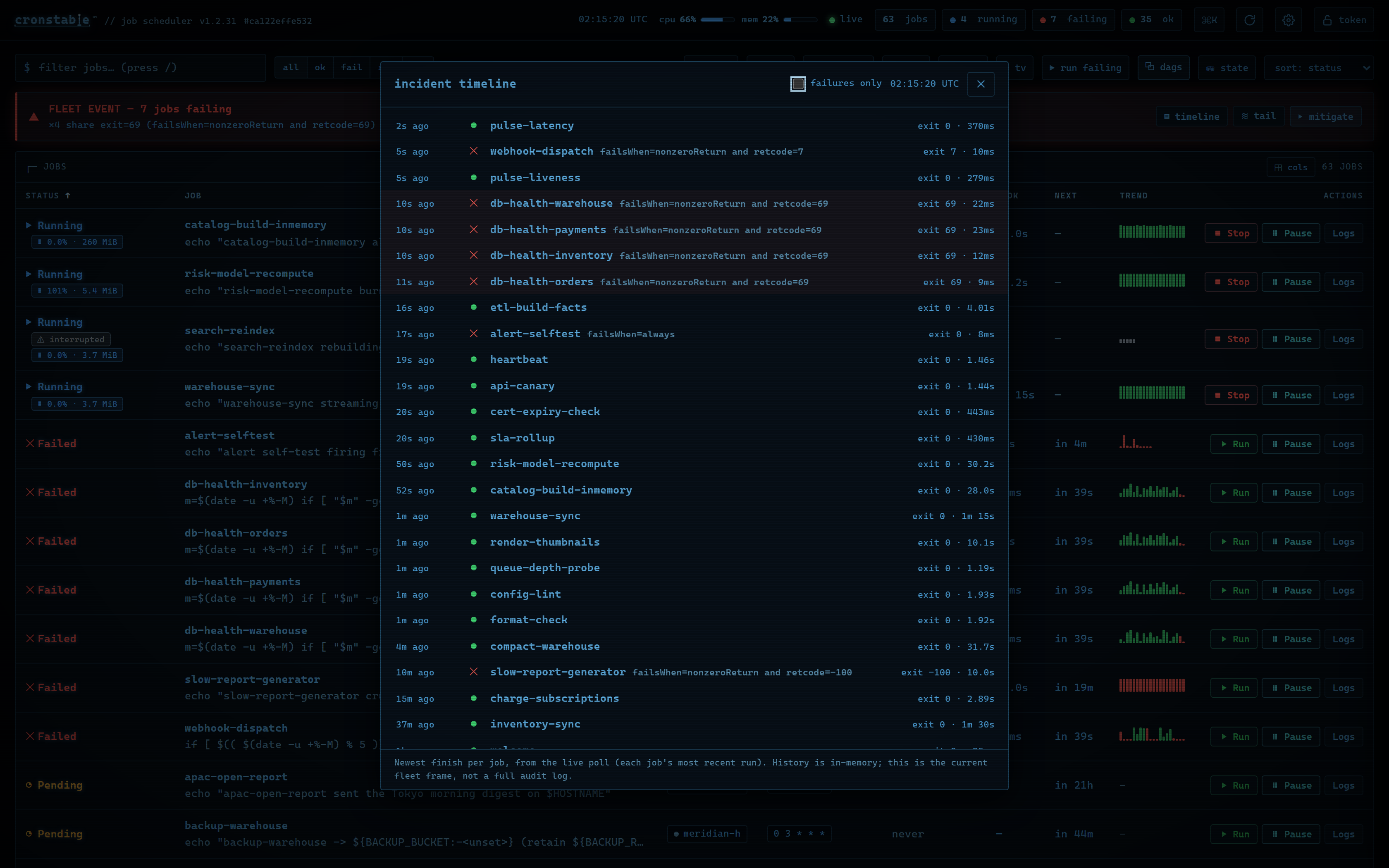
Task: Stop the catalog-build-inmemory job
Action: coord(1231,234)
